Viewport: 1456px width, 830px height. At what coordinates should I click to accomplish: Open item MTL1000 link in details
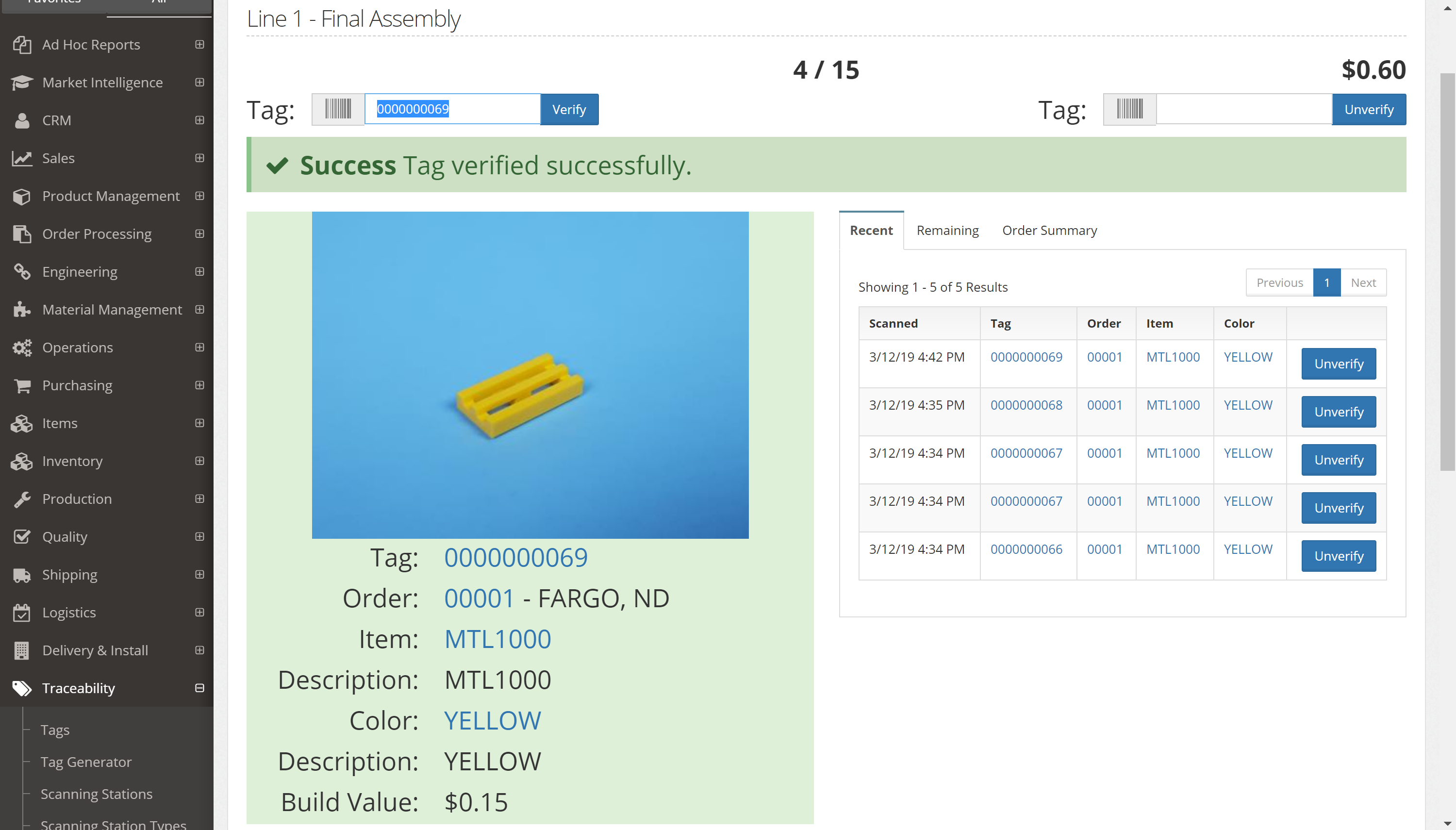497,639
